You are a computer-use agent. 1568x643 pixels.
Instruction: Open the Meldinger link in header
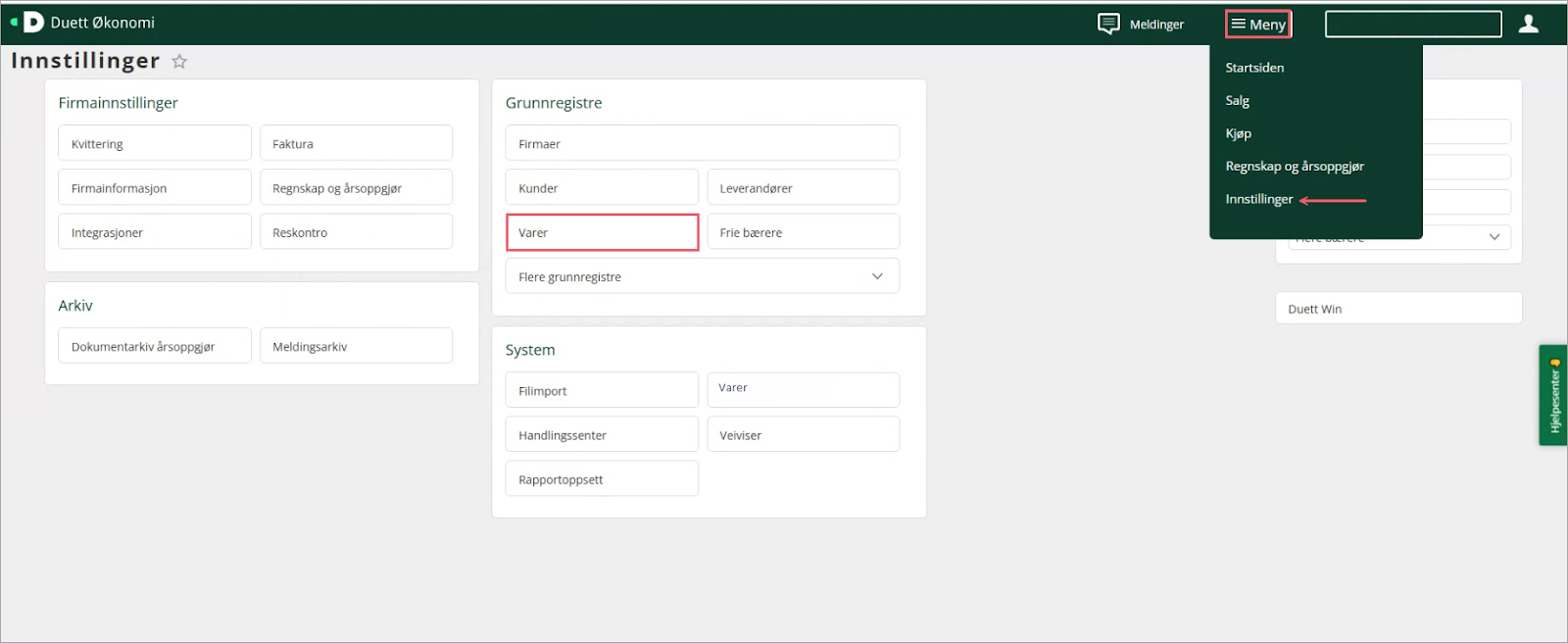click(x=1156, y=25)
